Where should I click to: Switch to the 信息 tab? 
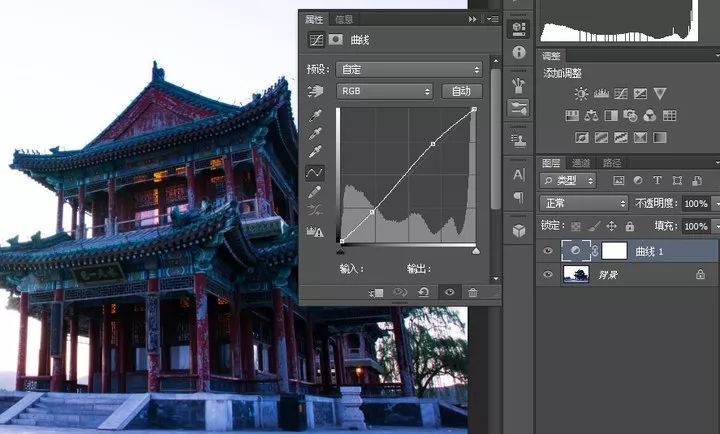pos(344,19)
